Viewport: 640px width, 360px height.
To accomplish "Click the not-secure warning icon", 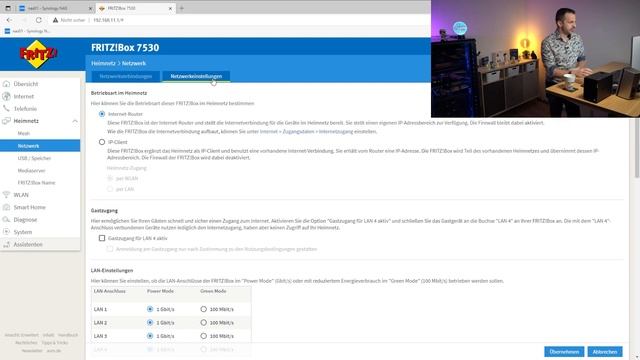I will [x=55, y=20].
